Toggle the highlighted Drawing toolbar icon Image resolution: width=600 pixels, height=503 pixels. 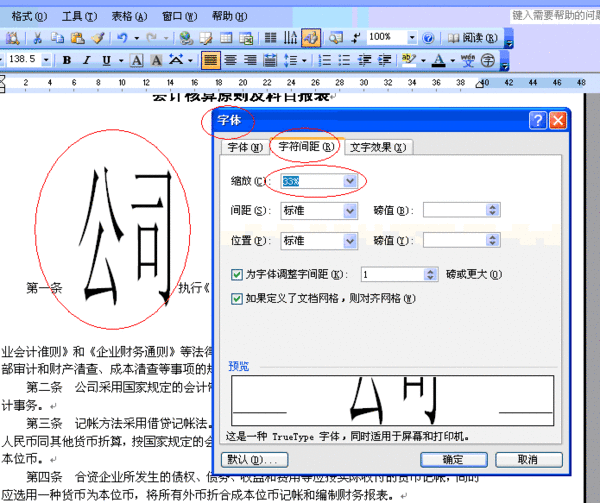[x=311, y=38]
